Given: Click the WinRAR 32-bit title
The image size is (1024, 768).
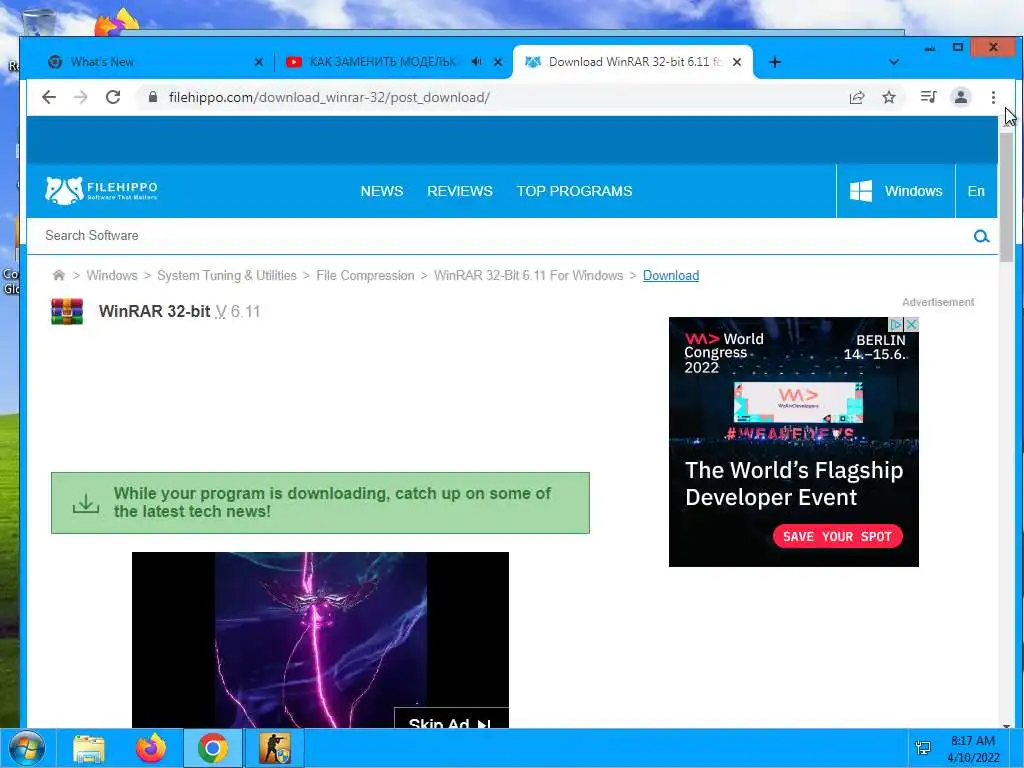Looking at the screenshot, I should pyautogui.click(x=154, y=312).
